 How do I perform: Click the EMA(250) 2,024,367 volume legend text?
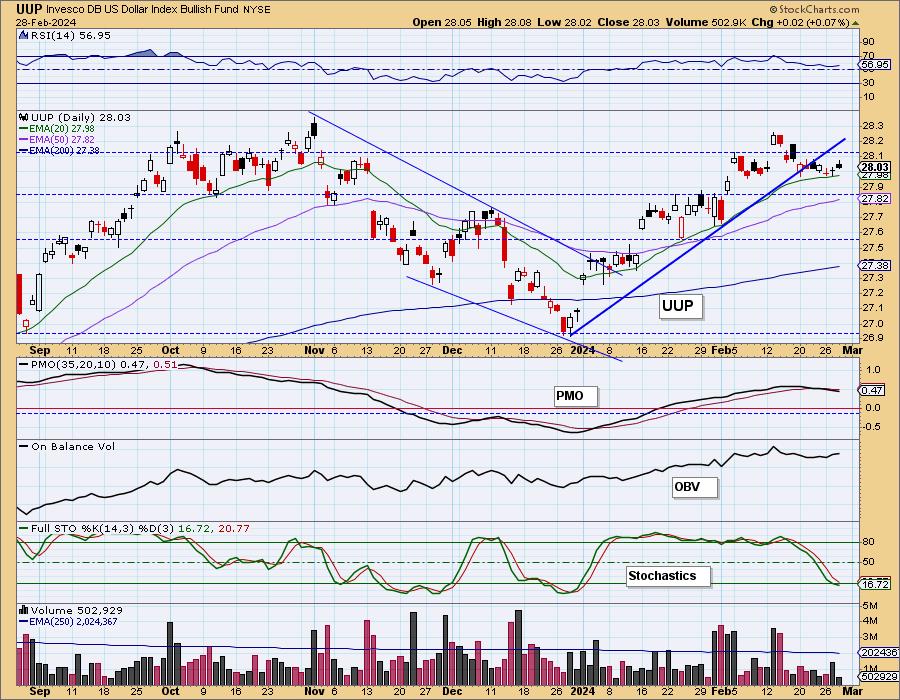[73, 621]
